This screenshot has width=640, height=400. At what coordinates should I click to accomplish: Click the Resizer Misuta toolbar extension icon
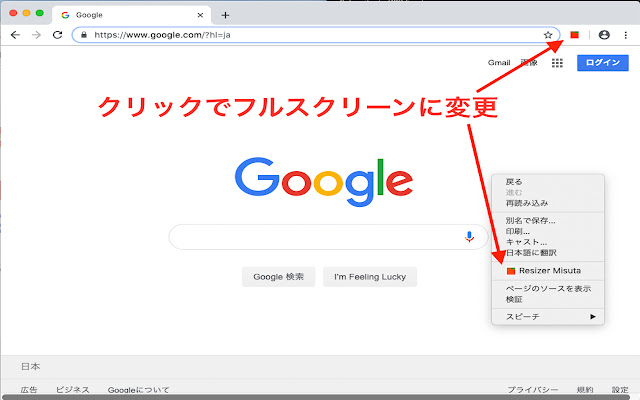pyautogui.click(x=574, y=35)
